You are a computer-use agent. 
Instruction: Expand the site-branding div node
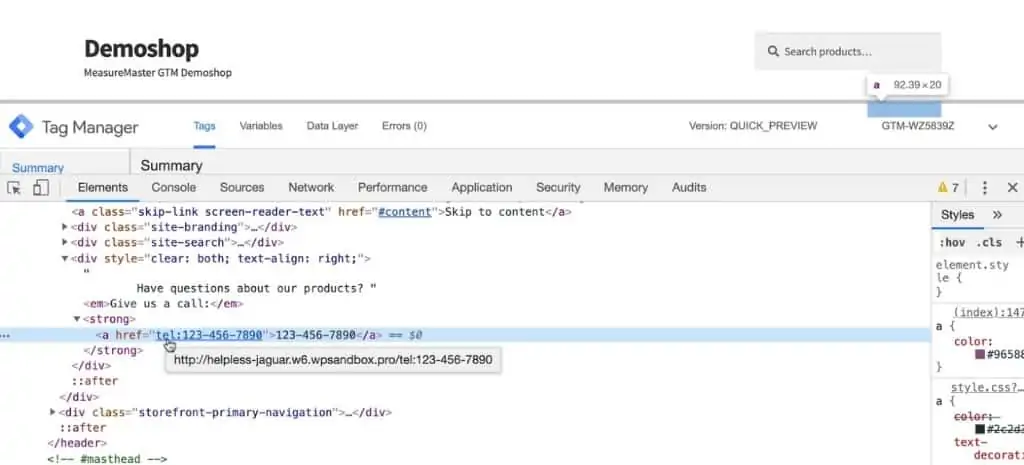pyautogui.click(x=65, y=227)
